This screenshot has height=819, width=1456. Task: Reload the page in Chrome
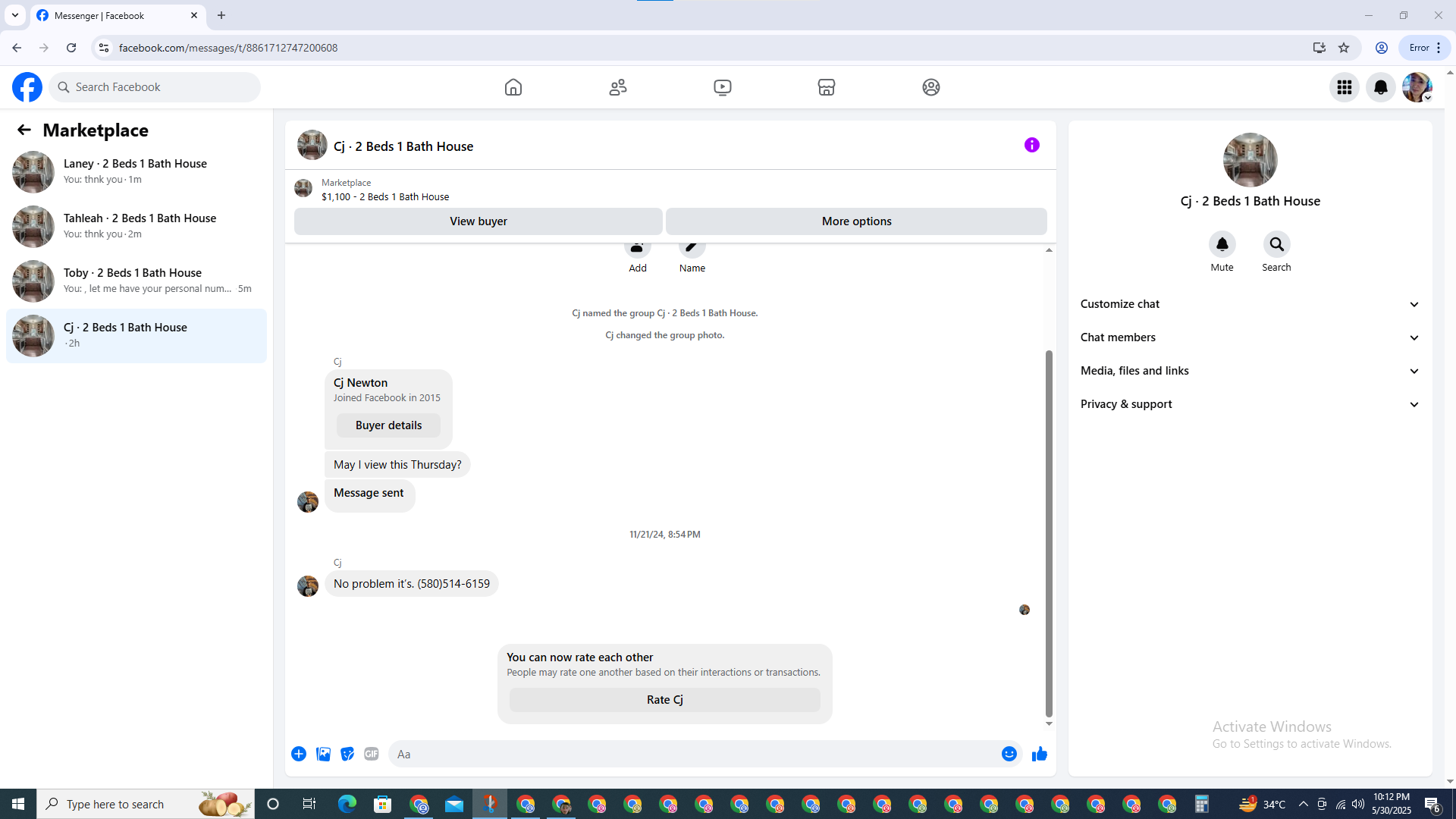pyautogui.click(x=71, y=48)
